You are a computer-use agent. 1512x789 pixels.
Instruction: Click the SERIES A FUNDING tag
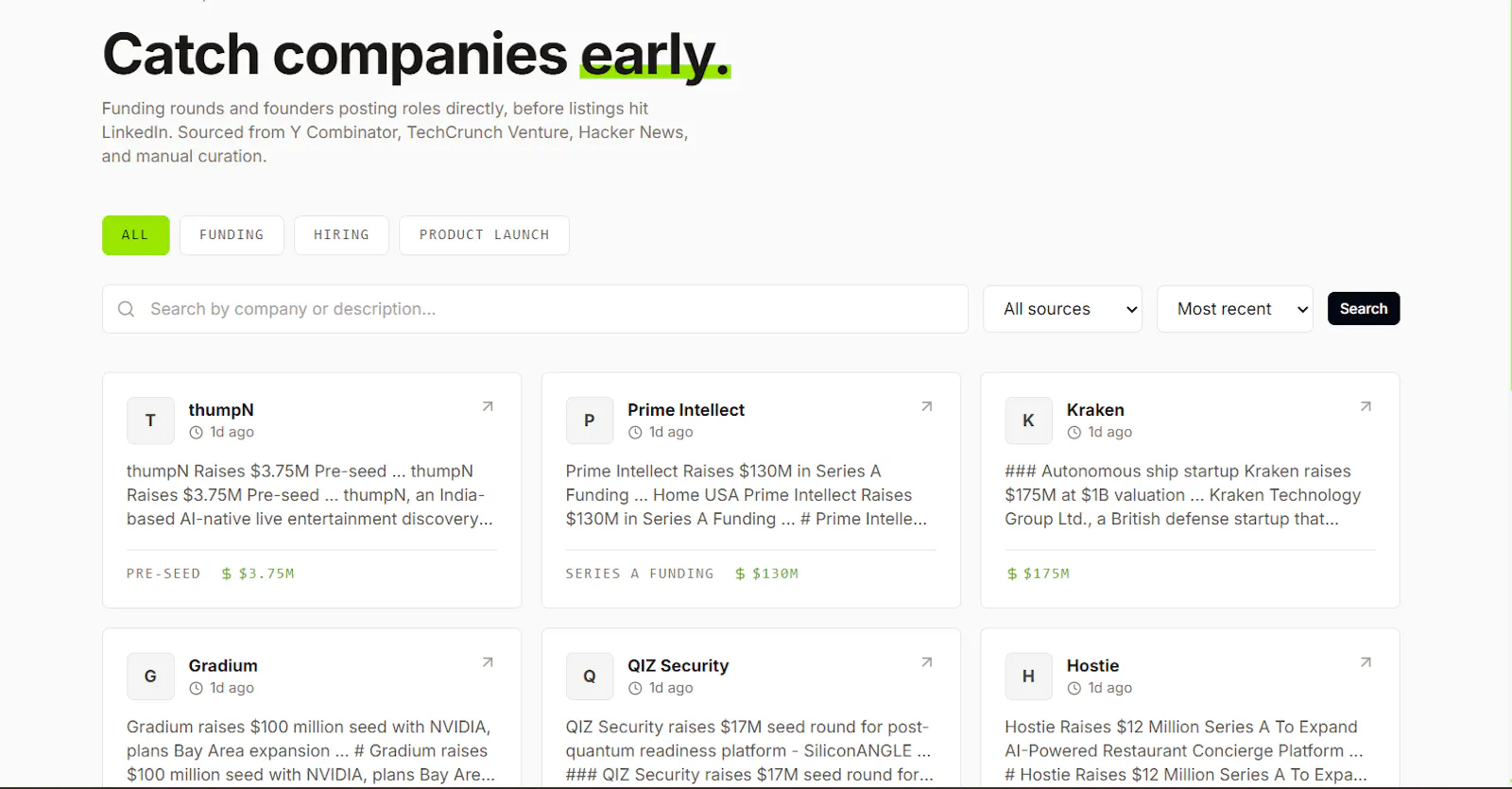pos(640,574)
